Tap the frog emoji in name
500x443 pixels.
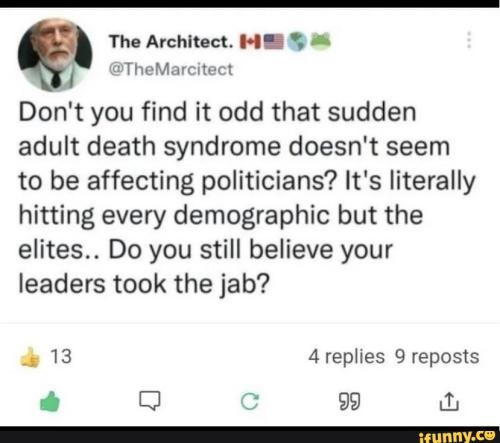click(x=321, y=41)
